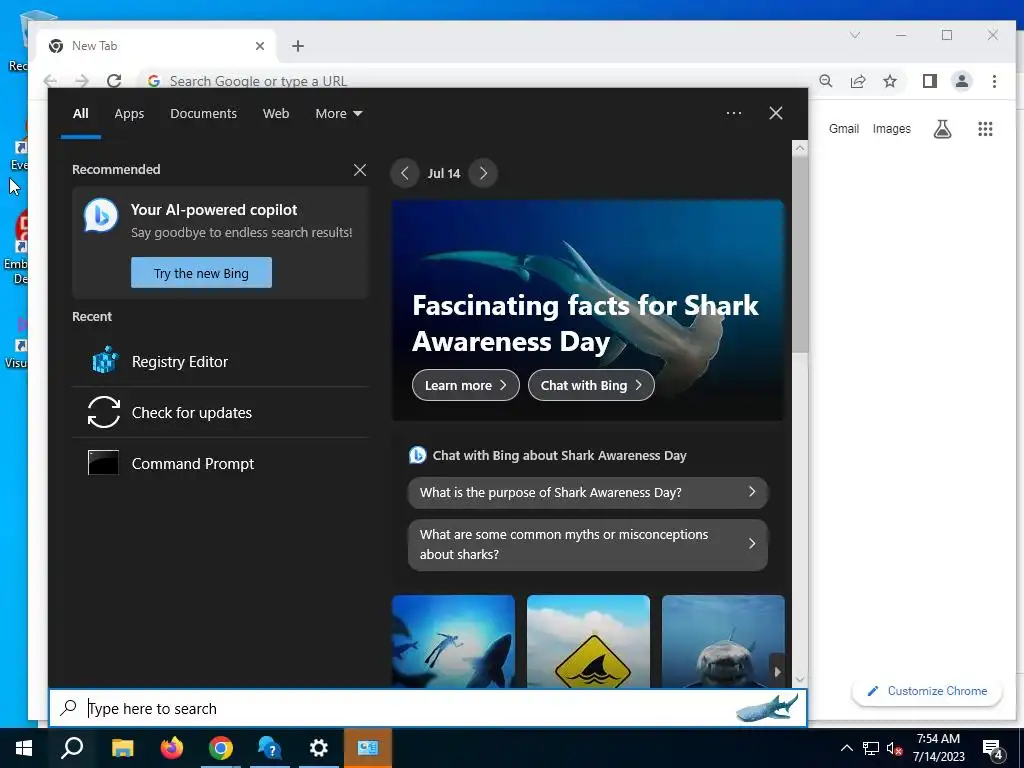
Task: Expand the More filter dropdown
Action: click(x=338, y=114)
